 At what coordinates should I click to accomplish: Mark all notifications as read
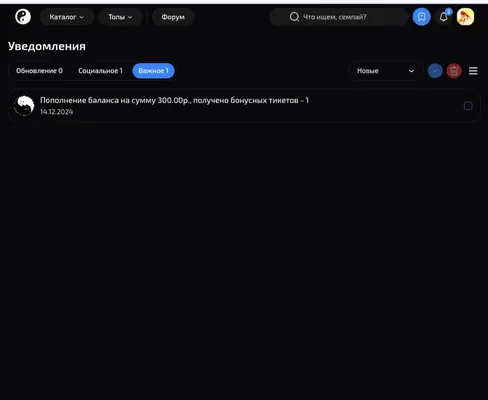pos(435,71)
